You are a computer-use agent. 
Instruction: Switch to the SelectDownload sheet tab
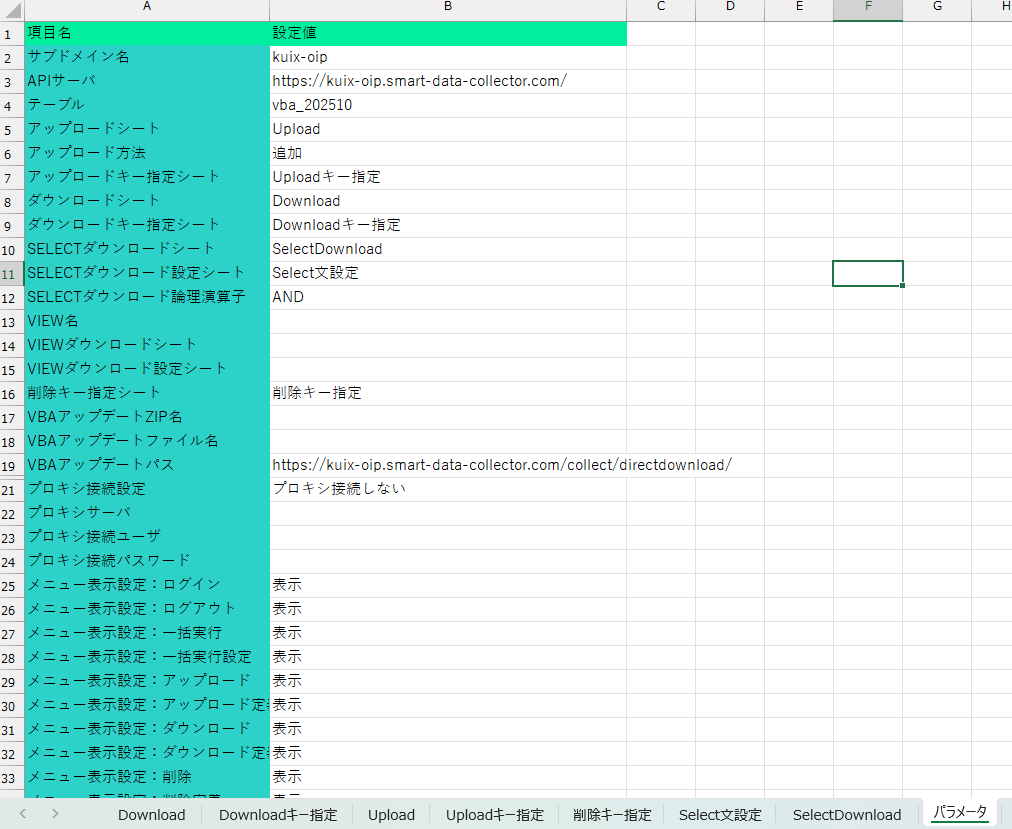click(847, 814)
